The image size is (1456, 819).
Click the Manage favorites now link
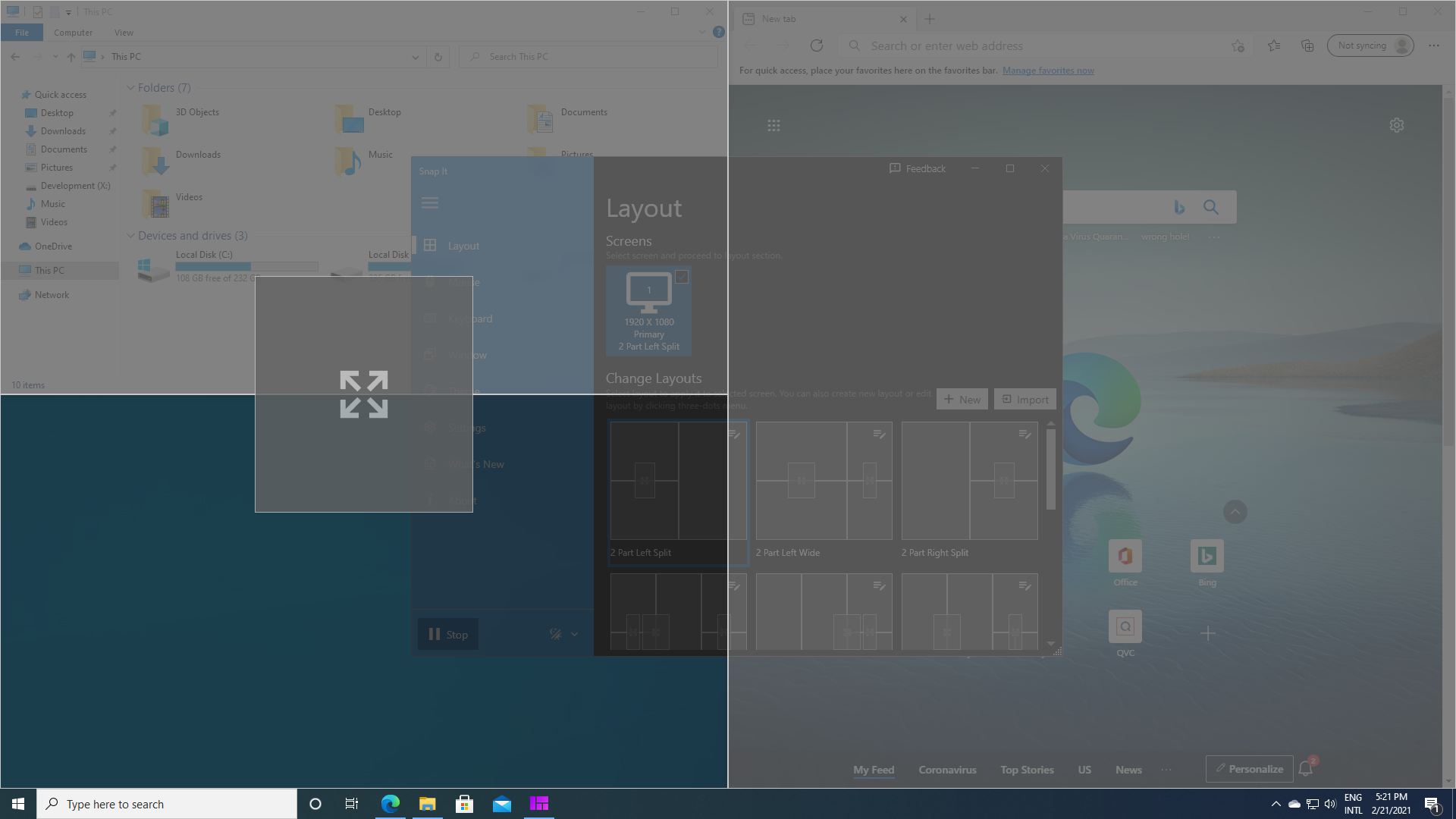coord(1048,70)
